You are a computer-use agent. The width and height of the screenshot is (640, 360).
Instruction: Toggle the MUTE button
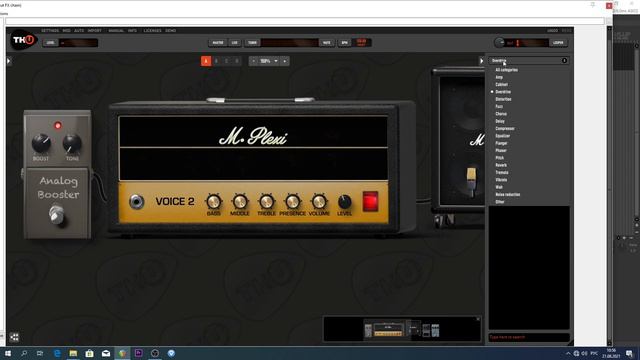point(327,42)
